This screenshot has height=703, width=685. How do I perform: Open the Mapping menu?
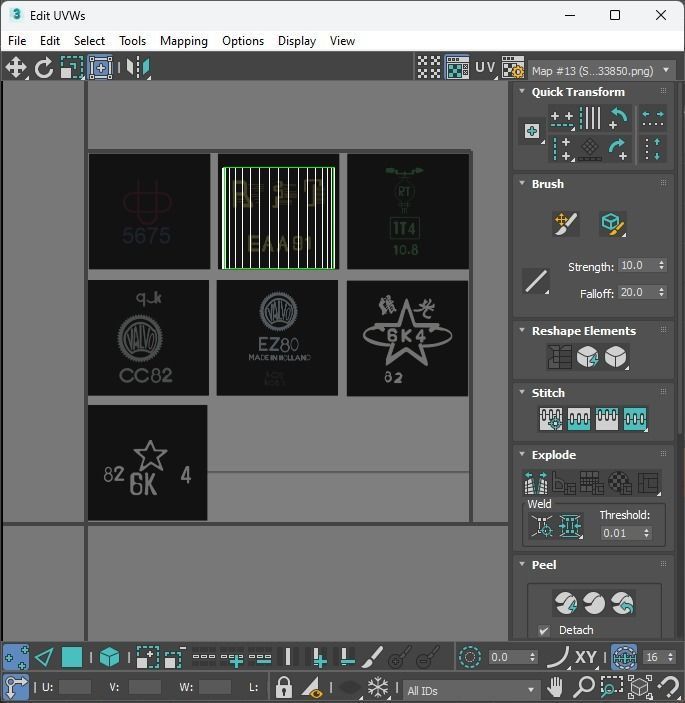coord(184,41)
